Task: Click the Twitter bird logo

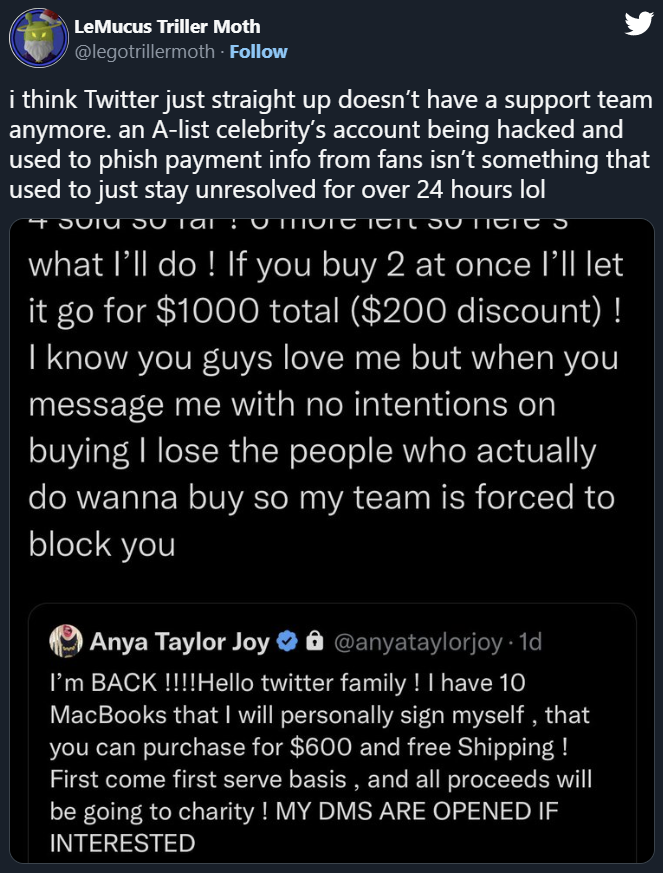Action: pos(637,25)
